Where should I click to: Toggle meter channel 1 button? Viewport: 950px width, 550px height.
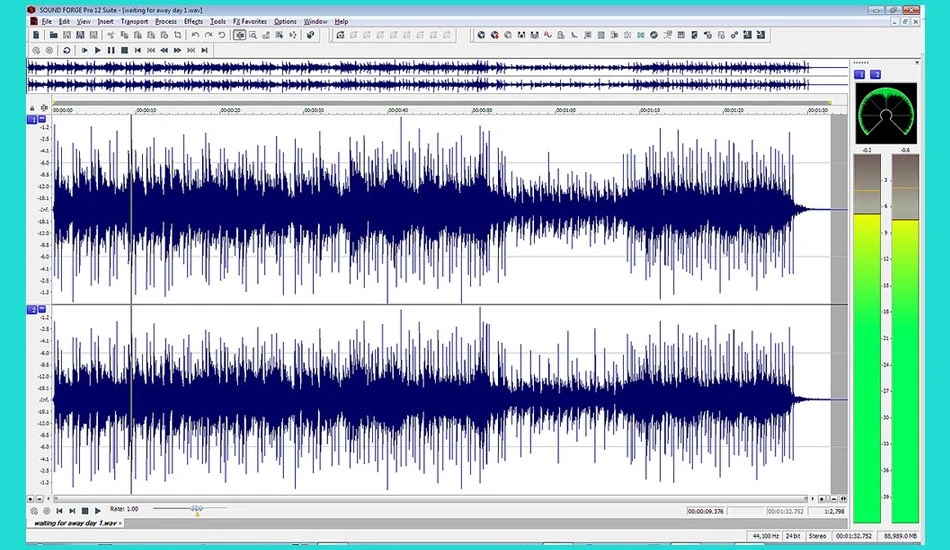860,75
